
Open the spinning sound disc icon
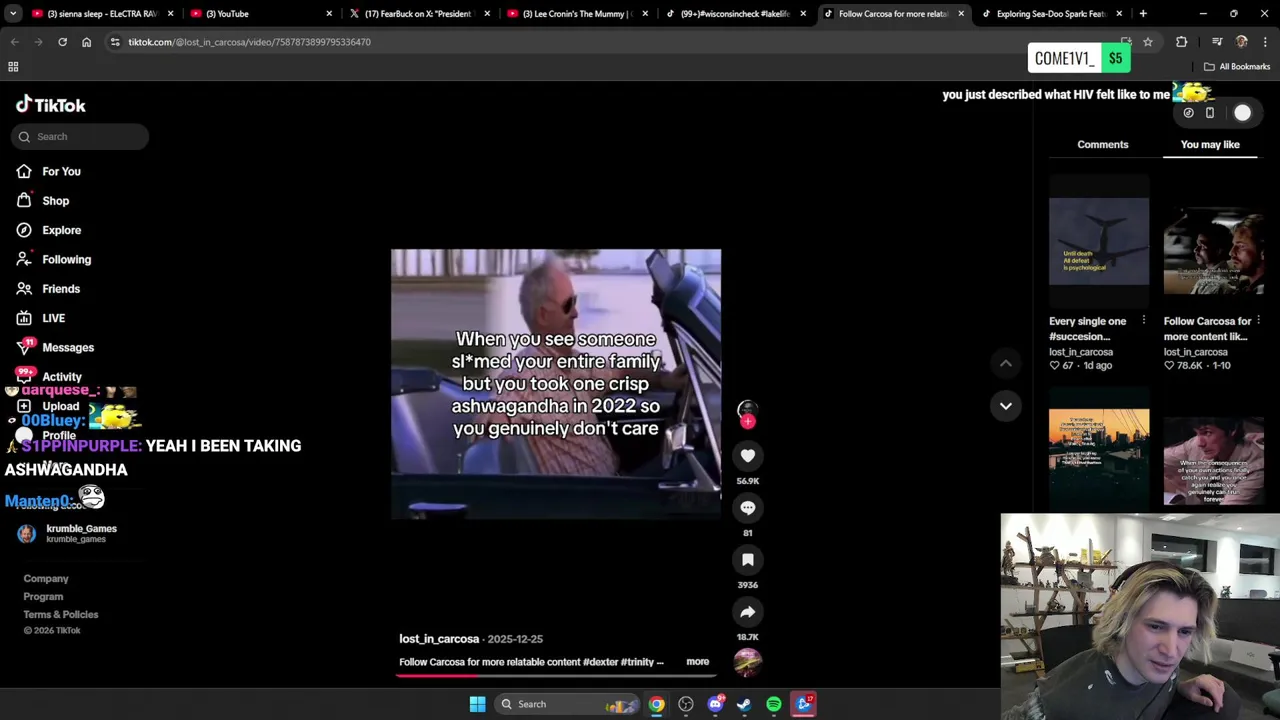click(748, 662)
